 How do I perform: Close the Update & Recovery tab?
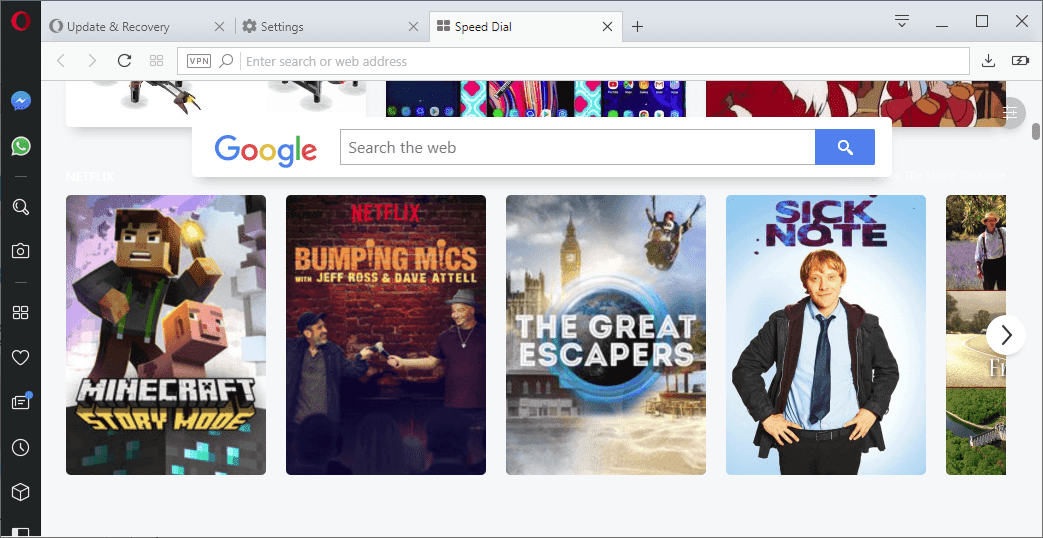[x=220, y=27]
